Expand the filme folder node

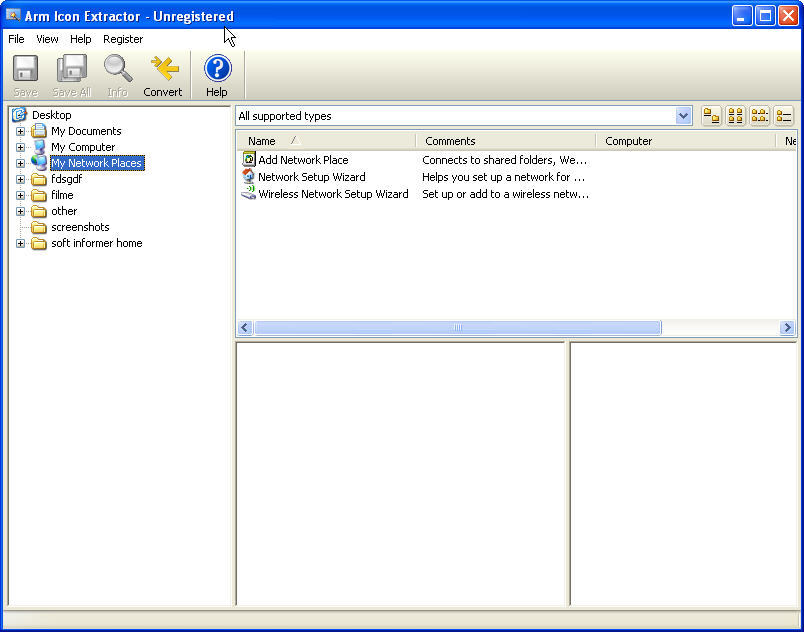[x=21, y=195]
